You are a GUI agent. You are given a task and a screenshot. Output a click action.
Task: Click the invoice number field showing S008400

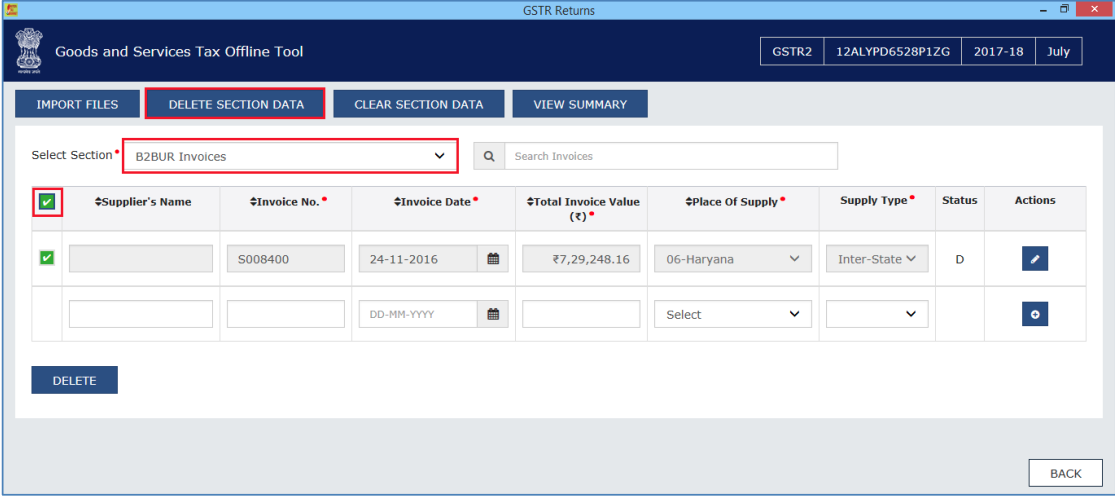(286, 259)
